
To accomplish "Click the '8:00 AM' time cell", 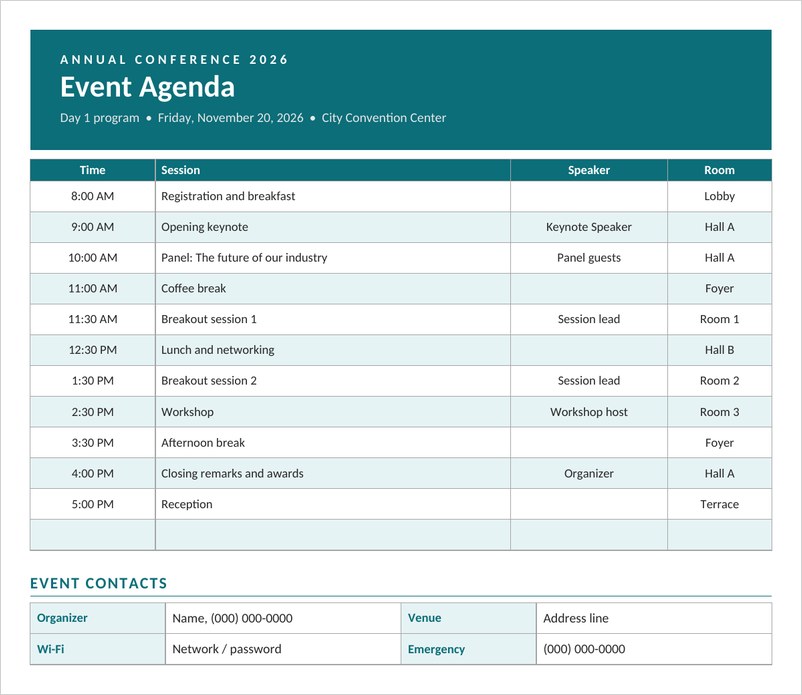I will click(93, 196).
